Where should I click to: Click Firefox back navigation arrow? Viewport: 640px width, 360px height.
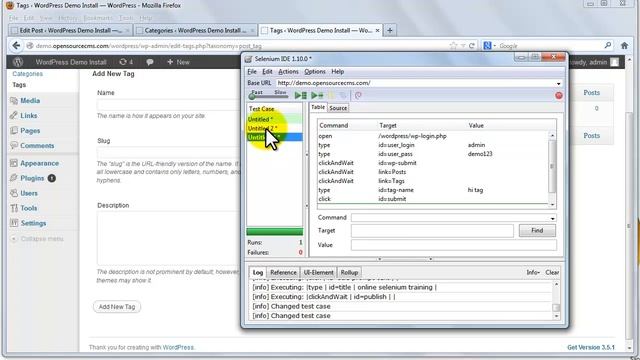[16, 46]
